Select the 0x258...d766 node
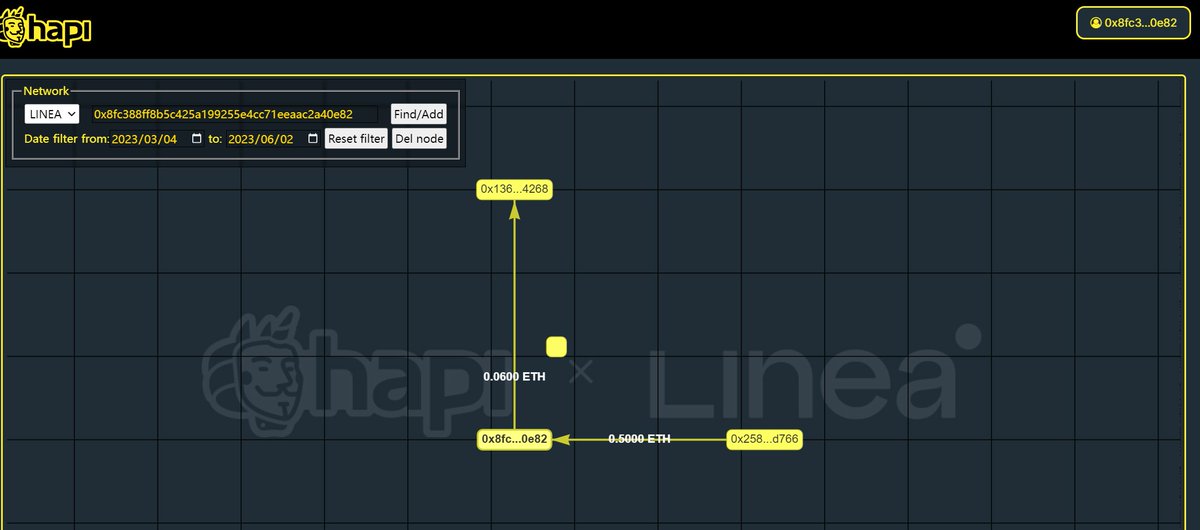The image size is (1200, 530). coord(764,439)
